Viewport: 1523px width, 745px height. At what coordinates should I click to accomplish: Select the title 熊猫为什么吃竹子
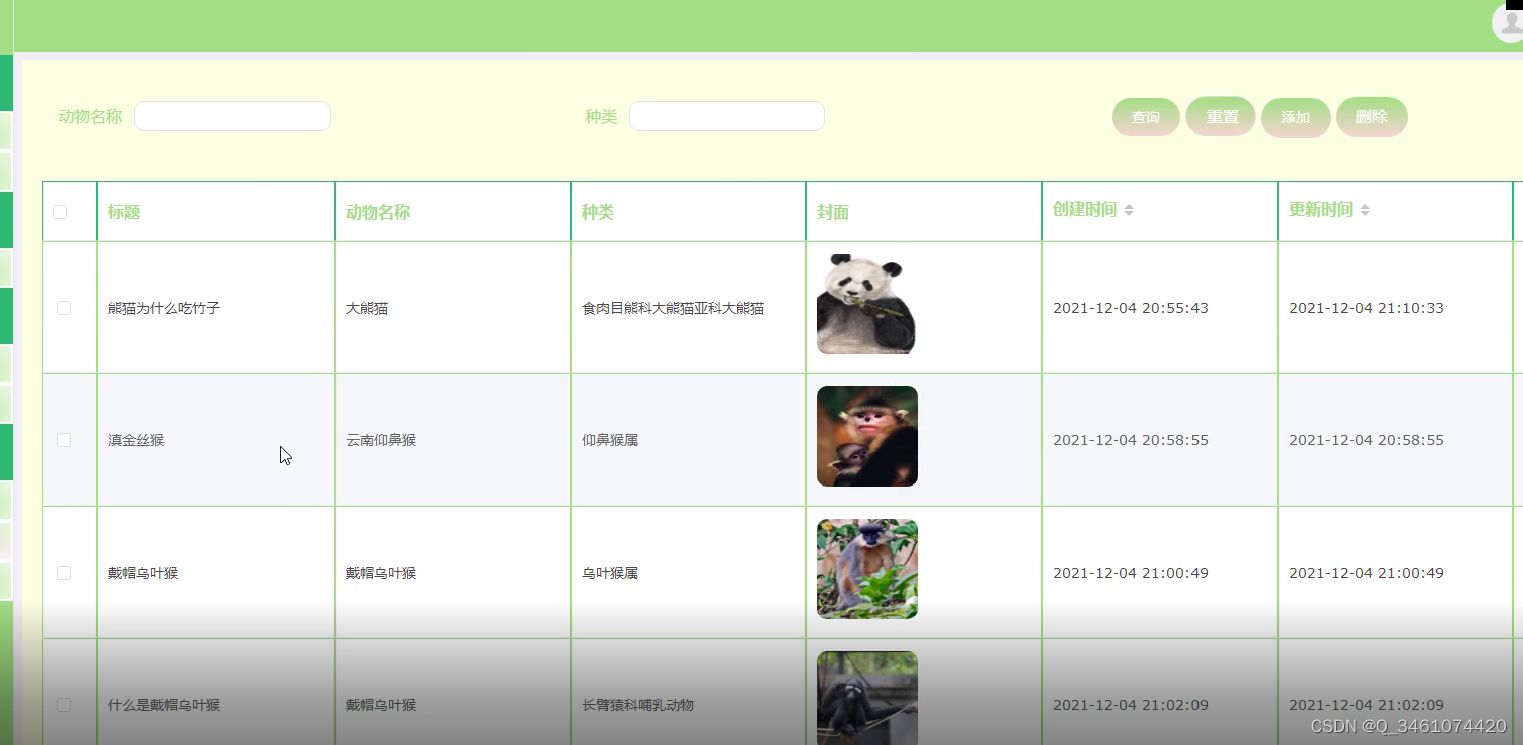click(164, 308)
